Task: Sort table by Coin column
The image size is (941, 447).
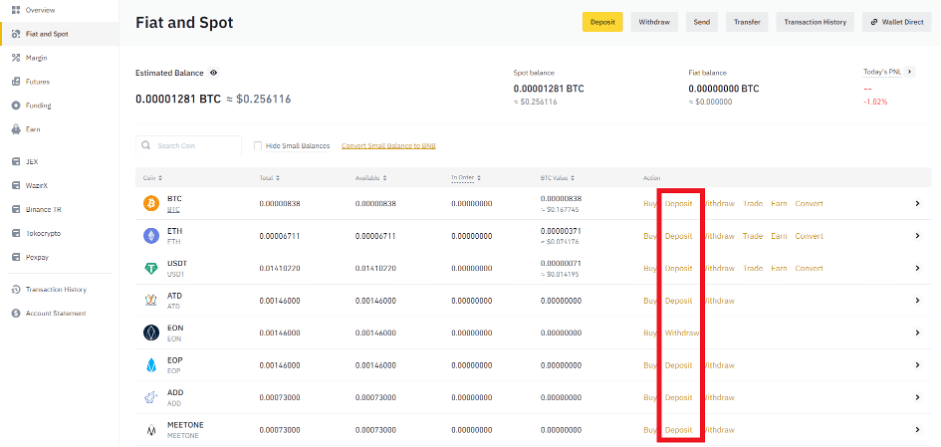Action: click(x=152, y=178)
